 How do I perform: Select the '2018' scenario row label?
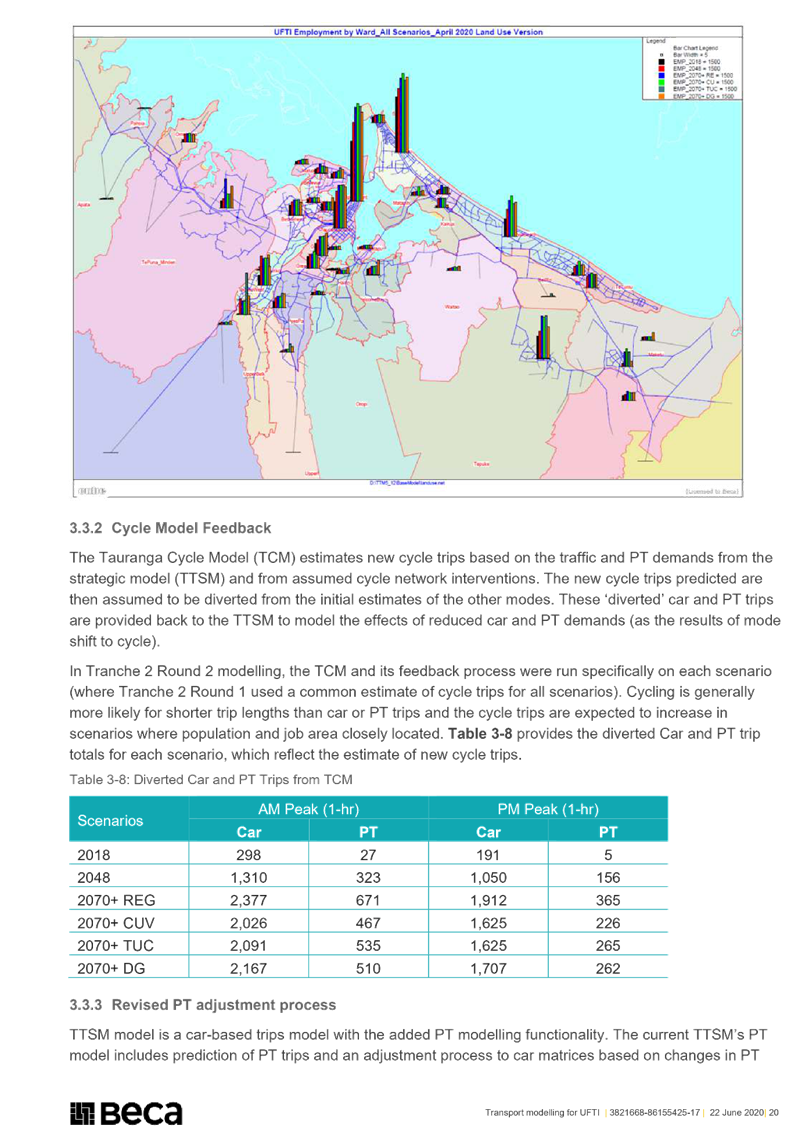click(x=94, y=855)
